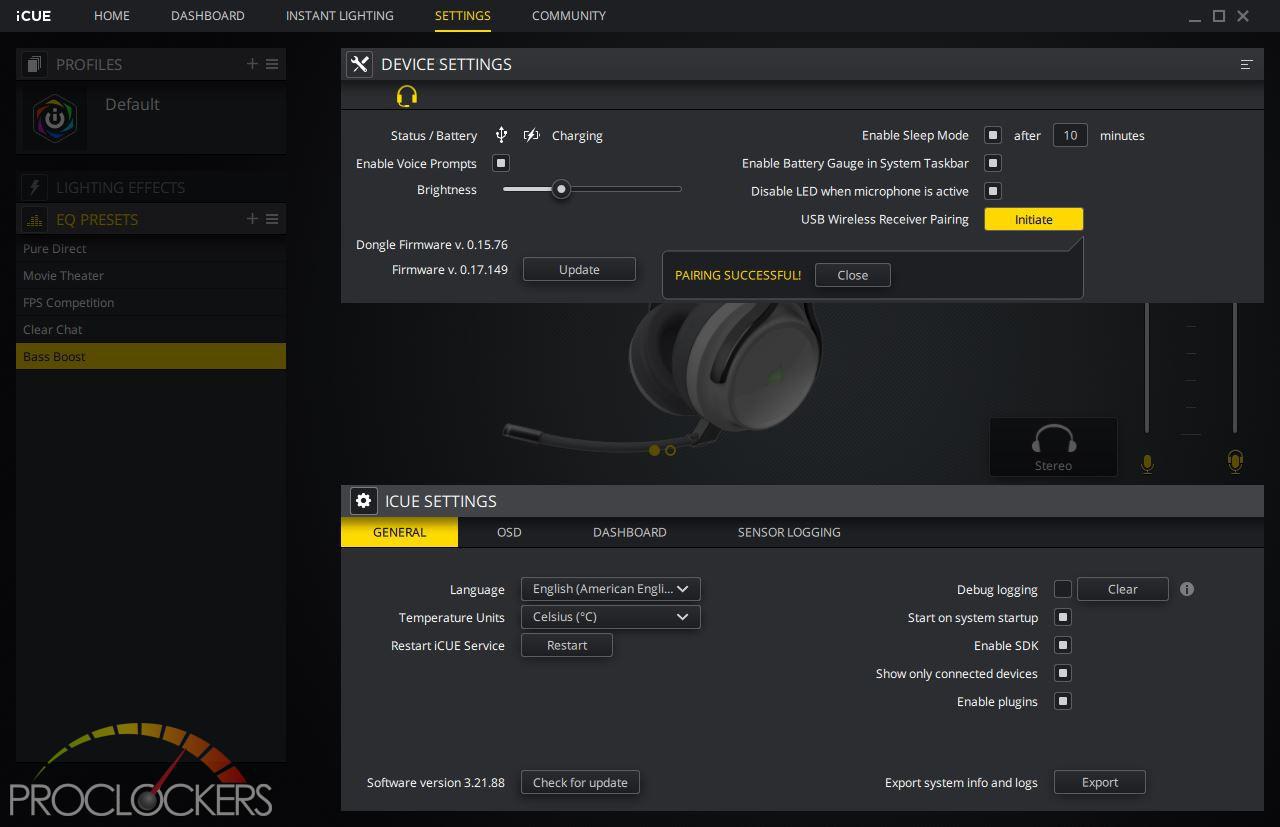The width and height of the screenshot is (1280, 827).
Task: Open the Device Settings panel menu icon
Action: [x=1246, y=64]
